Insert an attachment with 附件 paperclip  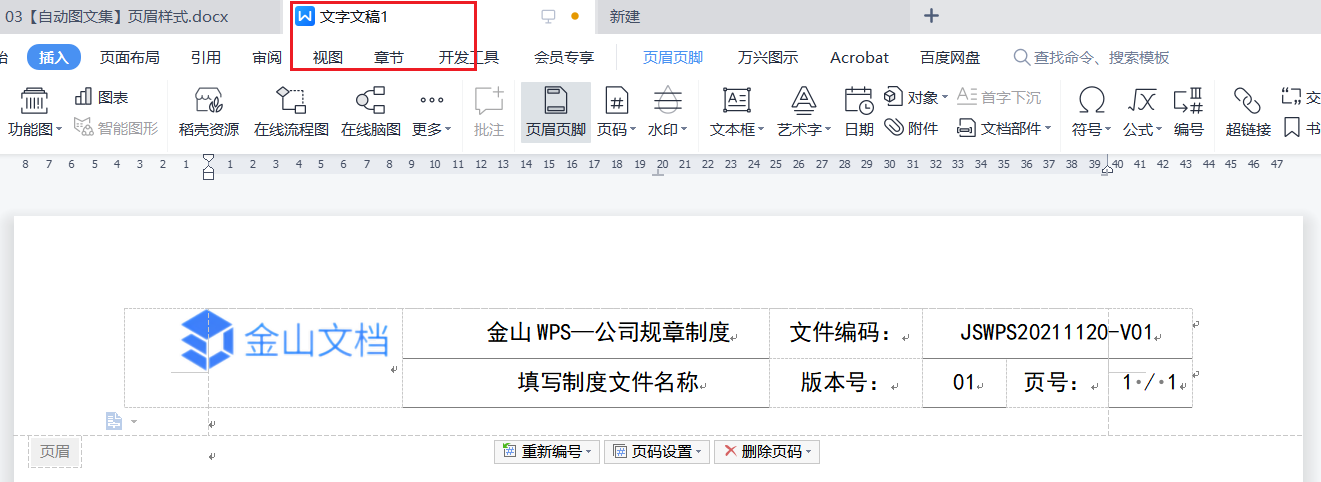(911, 128)
